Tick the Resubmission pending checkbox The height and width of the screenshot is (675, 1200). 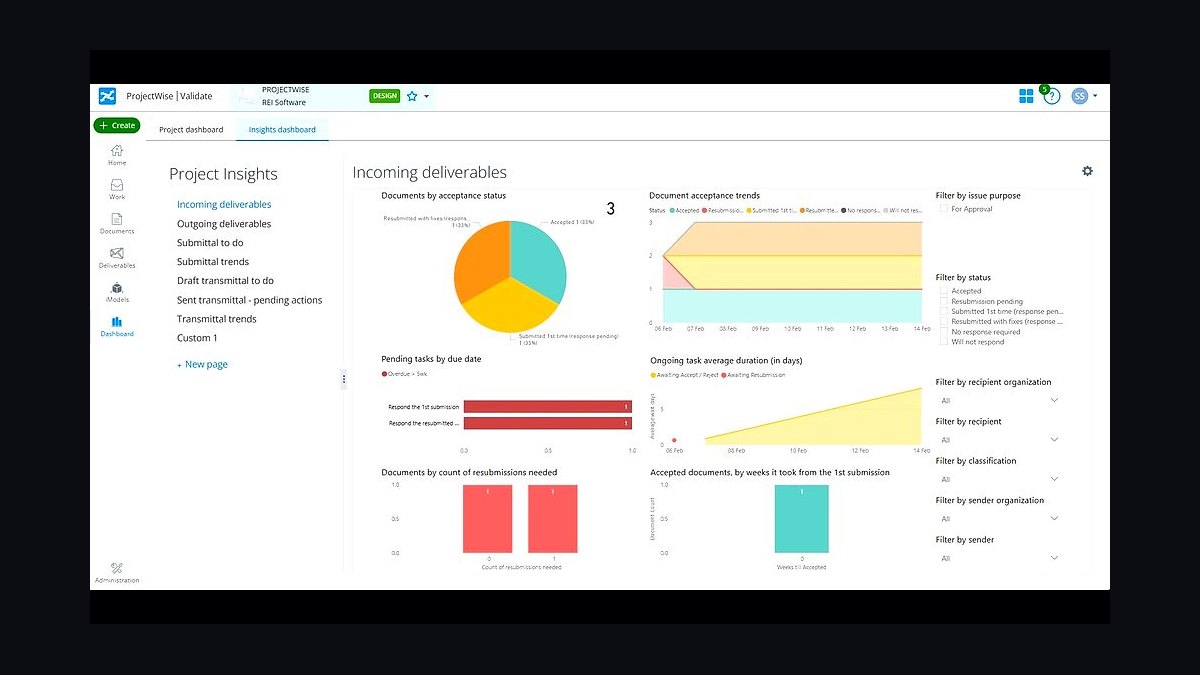pyautogui.click(x=943, y=301)
